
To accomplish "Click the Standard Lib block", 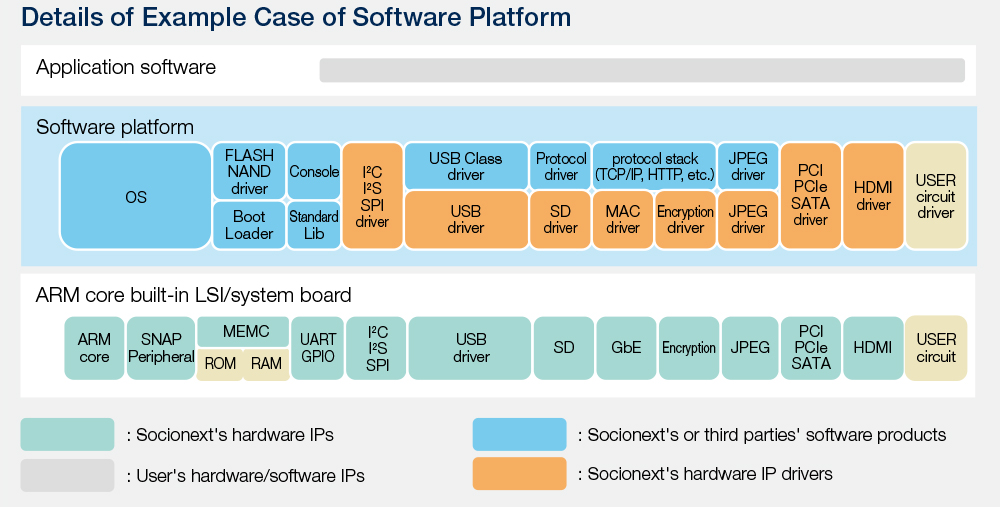I will coord(314,225).
